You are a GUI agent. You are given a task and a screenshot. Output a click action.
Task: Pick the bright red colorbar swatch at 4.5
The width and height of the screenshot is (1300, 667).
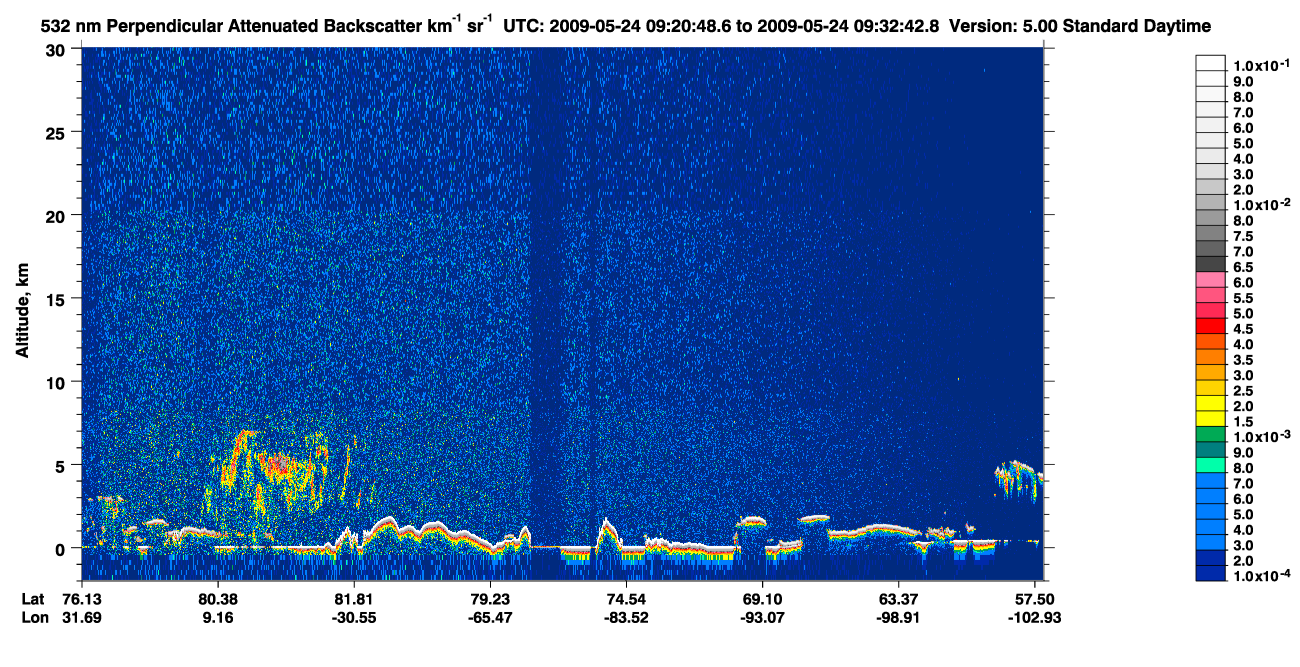(x=1210, y=326)
